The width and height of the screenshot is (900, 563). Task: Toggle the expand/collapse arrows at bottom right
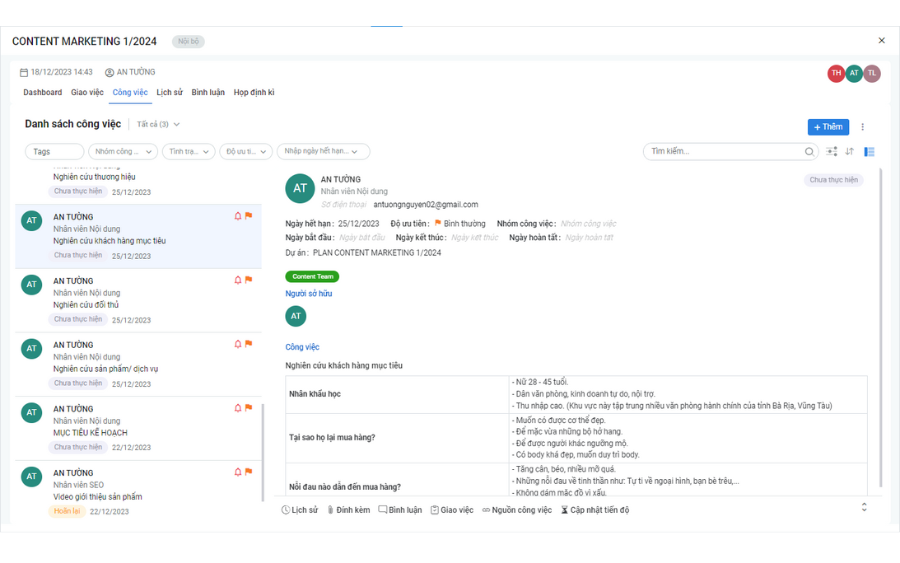(864, 507)
